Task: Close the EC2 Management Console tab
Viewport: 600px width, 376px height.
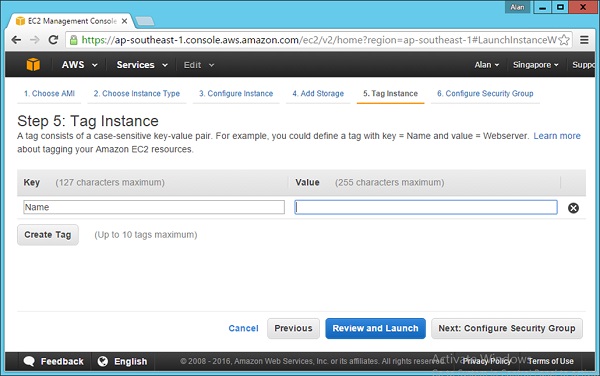Action: [x=124, y=21]
